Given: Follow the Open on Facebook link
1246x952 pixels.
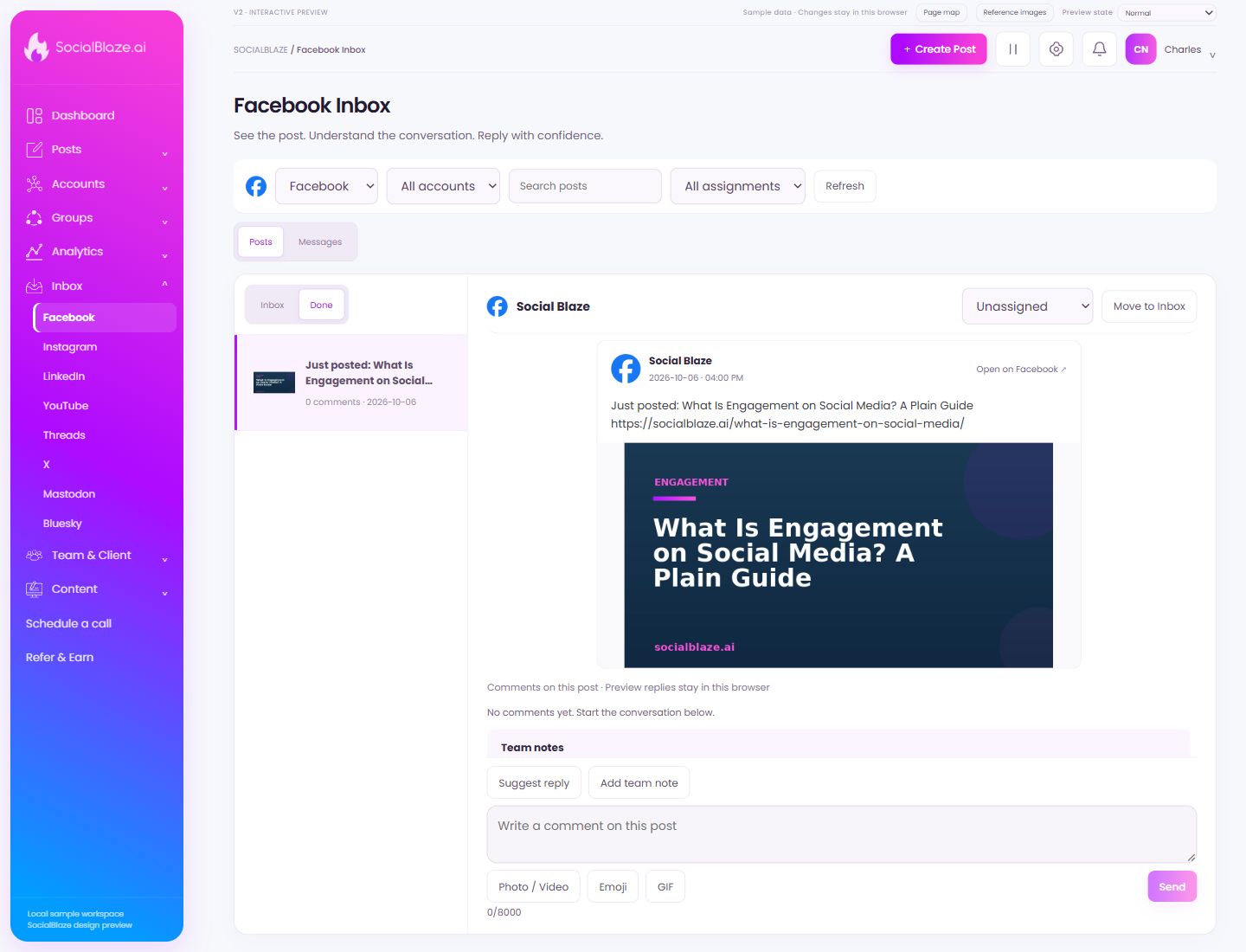Looking at the screenshot, I should coord(1021,370).
